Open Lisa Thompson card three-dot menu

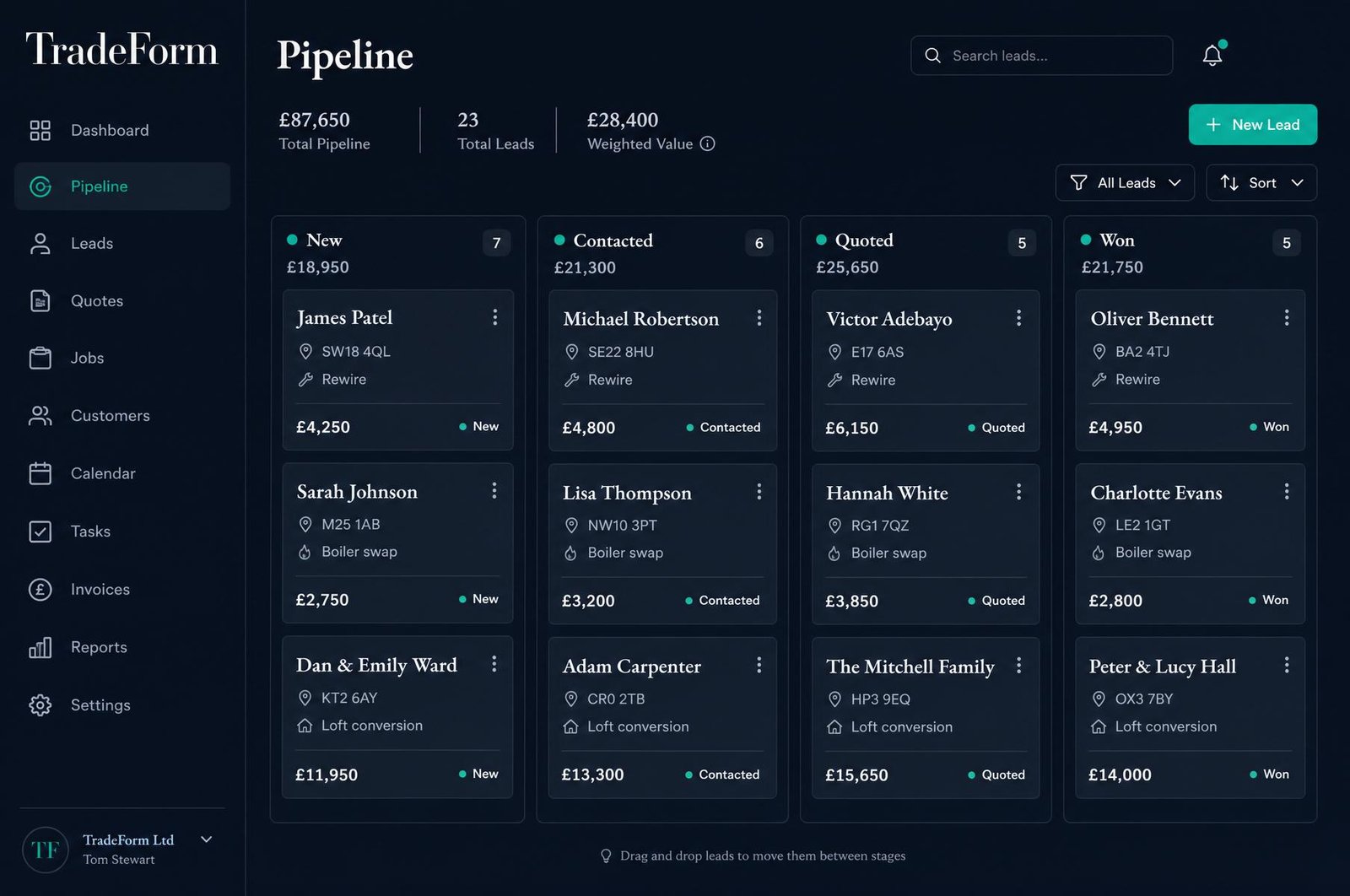[x=759, y=491]
